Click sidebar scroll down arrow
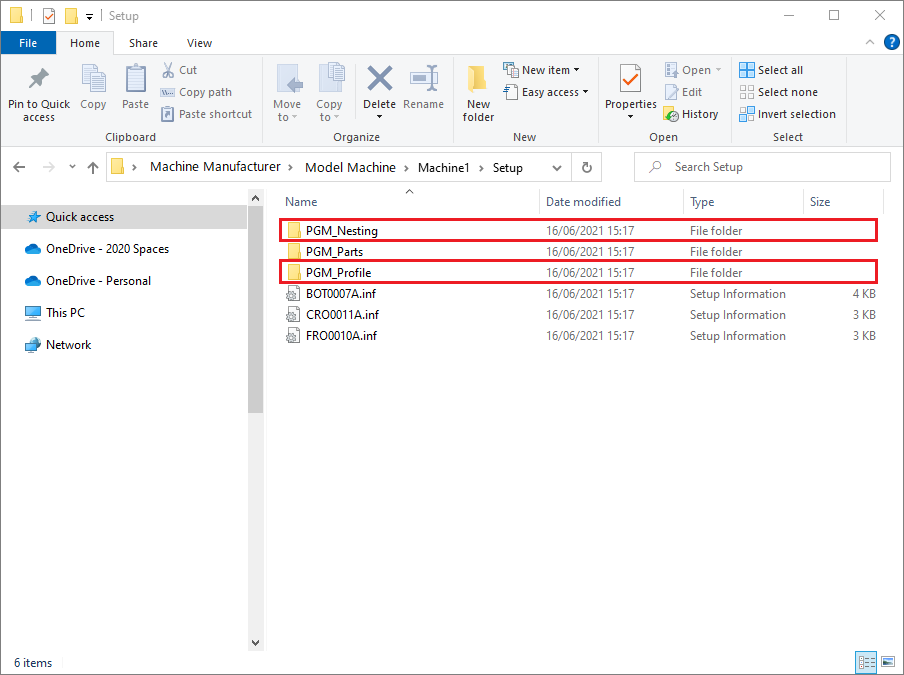This screenshot has height=675, width=904. (x=255, y=643)
